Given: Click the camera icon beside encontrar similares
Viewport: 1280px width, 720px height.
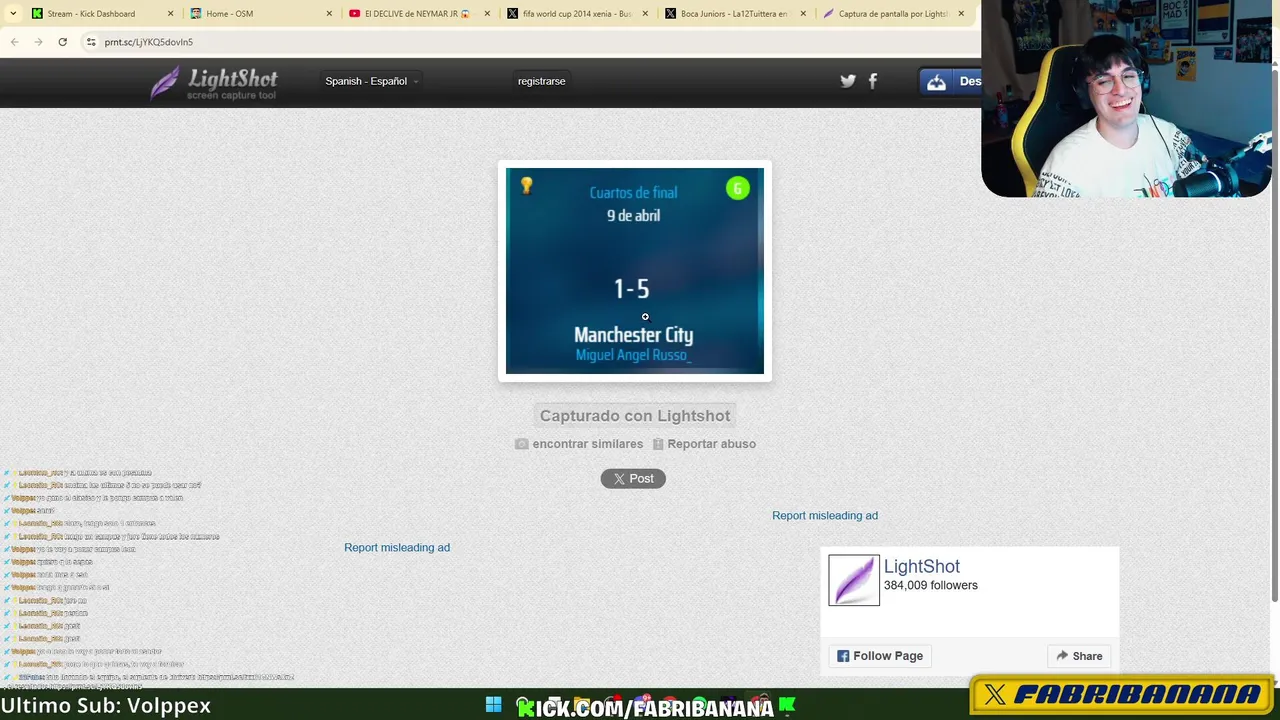Looking at the screenshot, I should tap(521, 444).
